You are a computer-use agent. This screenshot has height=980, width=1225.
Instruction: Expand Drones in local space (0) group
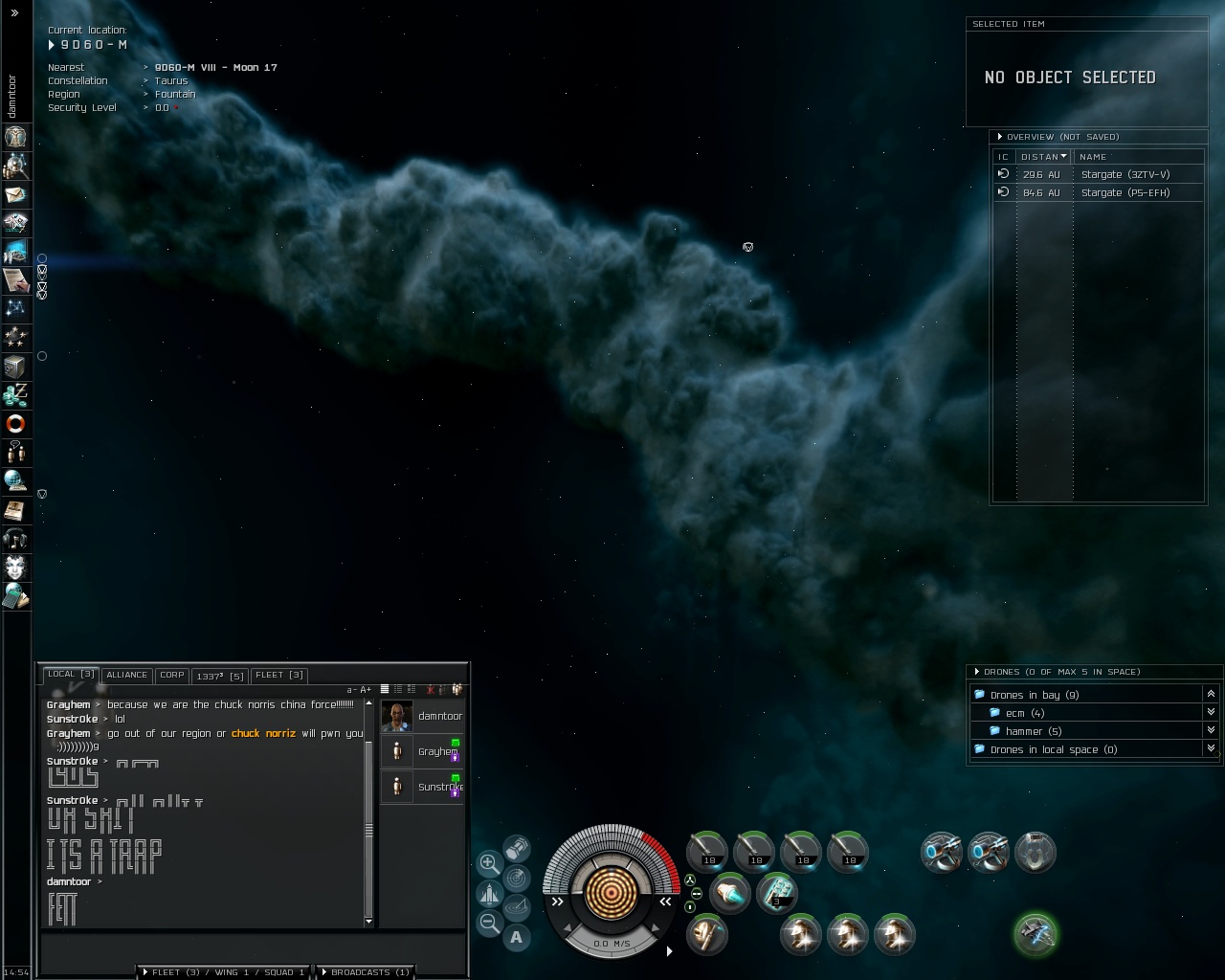tap(1211, 749)
